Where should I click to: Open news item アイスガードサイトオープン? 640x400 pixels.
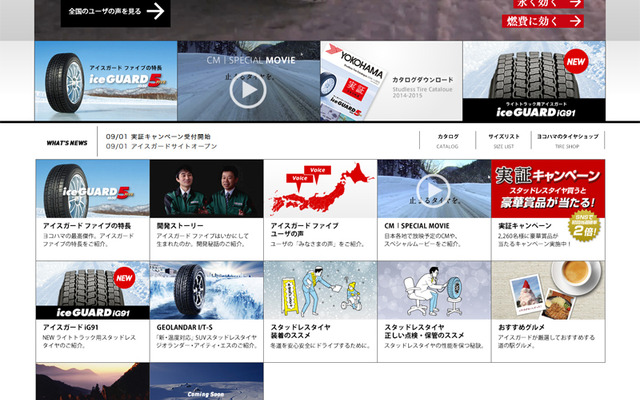161,146
